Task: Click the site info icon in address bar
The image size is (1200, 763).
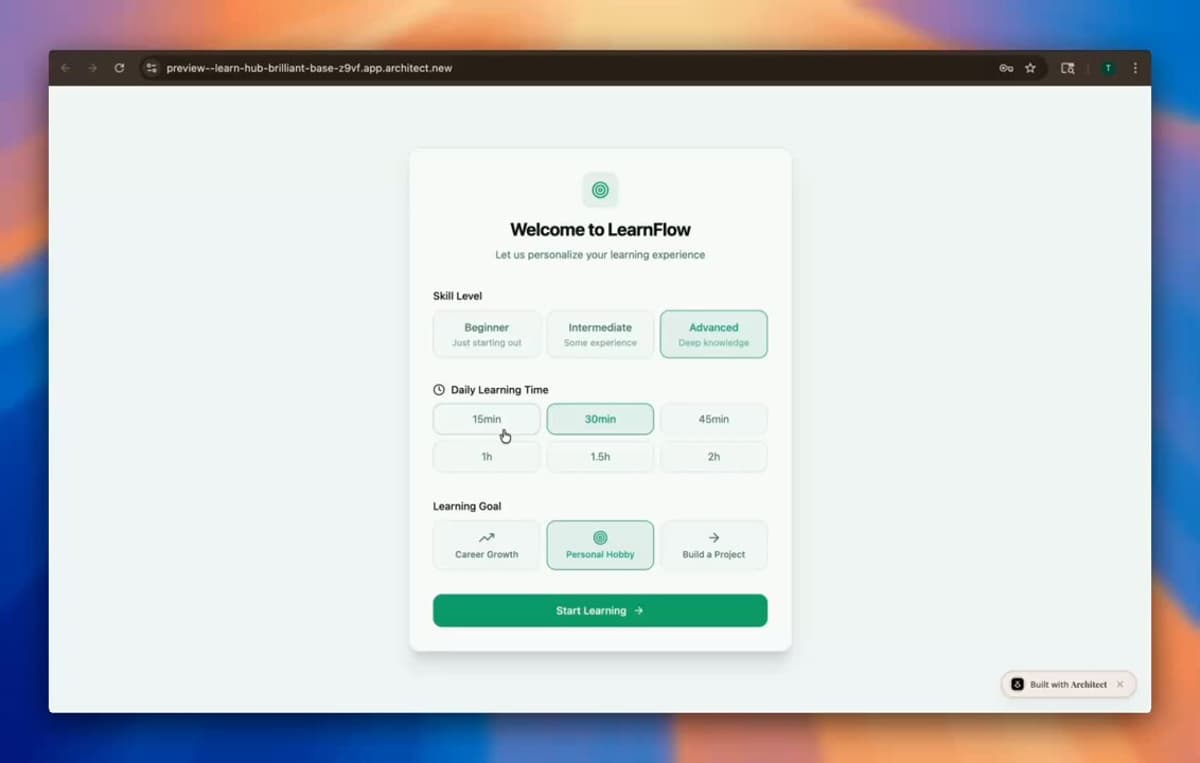Action: tap(151, 68)
